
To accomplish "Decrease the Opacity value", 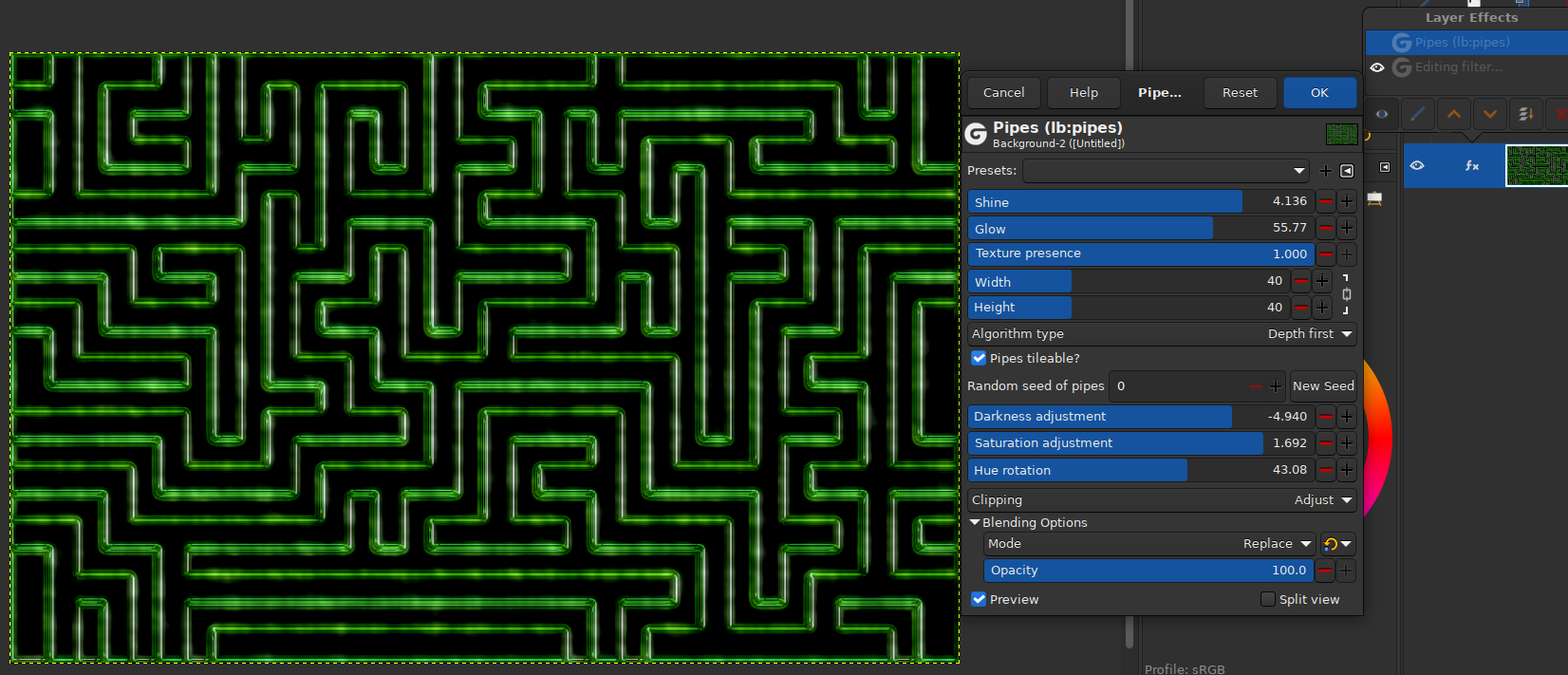I will pyautogui.click(x=1325, y=571).
